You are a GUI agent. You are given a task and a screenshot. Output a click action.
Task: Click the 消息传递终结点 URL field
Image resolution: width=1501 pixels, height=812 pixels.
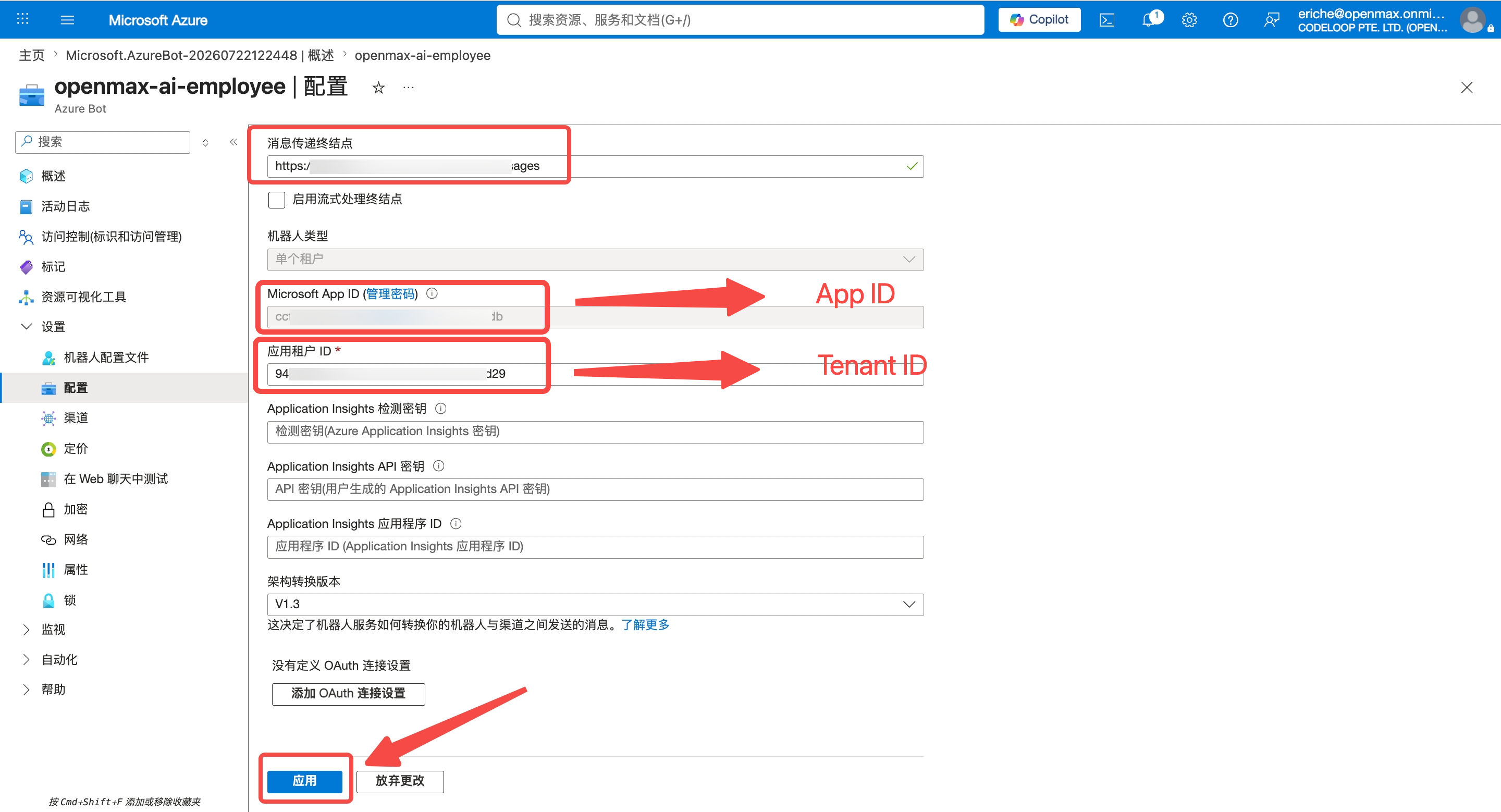pyautogui.click(x=595, y=167)
